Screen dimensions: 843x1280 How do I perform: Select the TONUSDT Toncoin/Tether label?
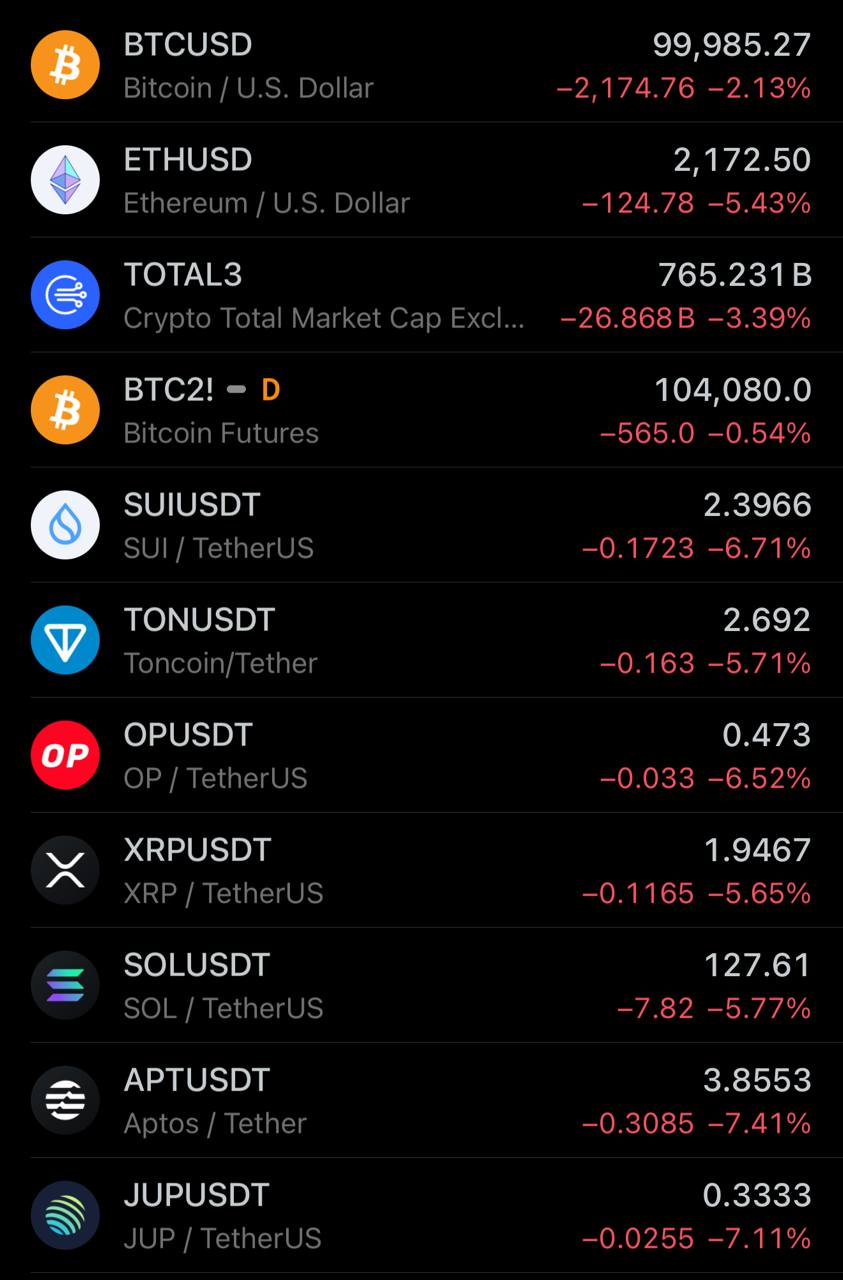click(x=220, y=663)
